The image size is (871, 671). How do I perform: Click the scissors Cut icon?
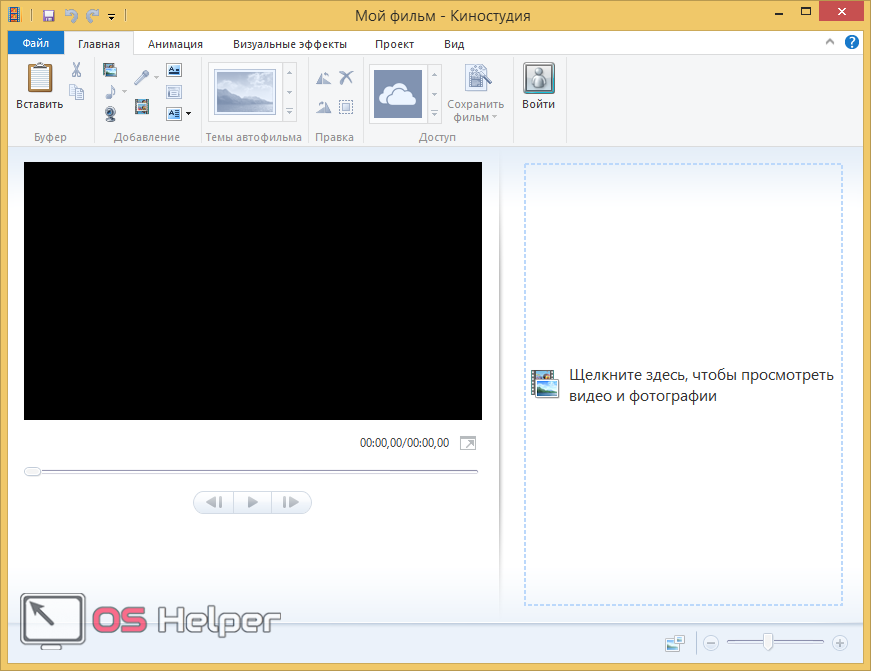point(76,70)
